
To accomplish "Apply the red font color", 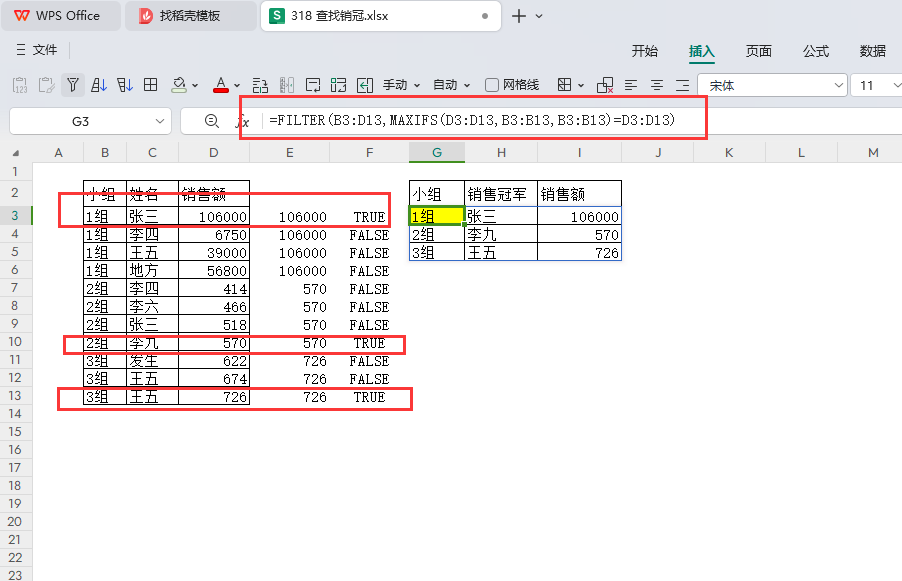I will coord(221,85).
